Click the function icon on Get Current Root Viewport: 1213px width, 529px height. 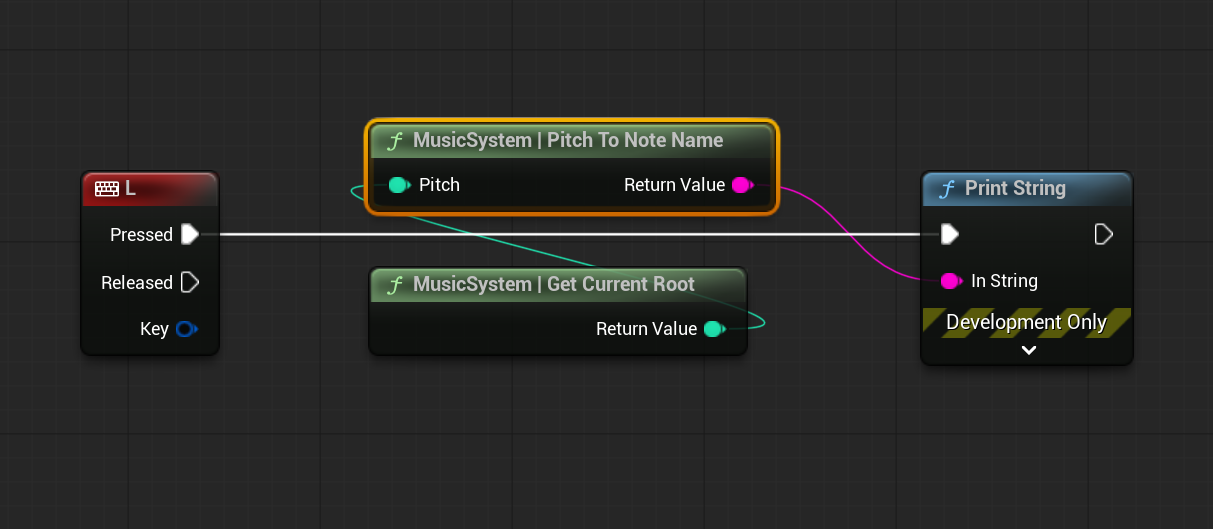click(395, 284)
